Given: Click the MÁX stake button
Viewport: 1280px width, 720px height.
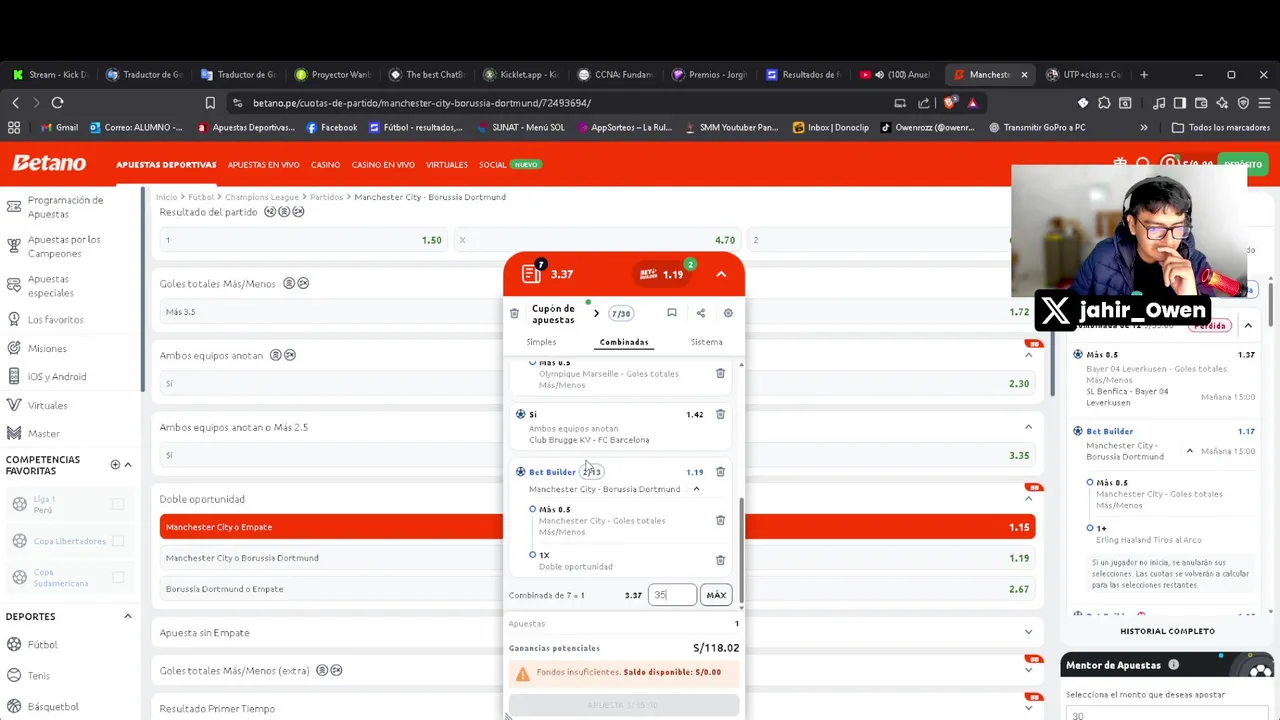Looking at the screenshot, I should click(x=716, y=595).
